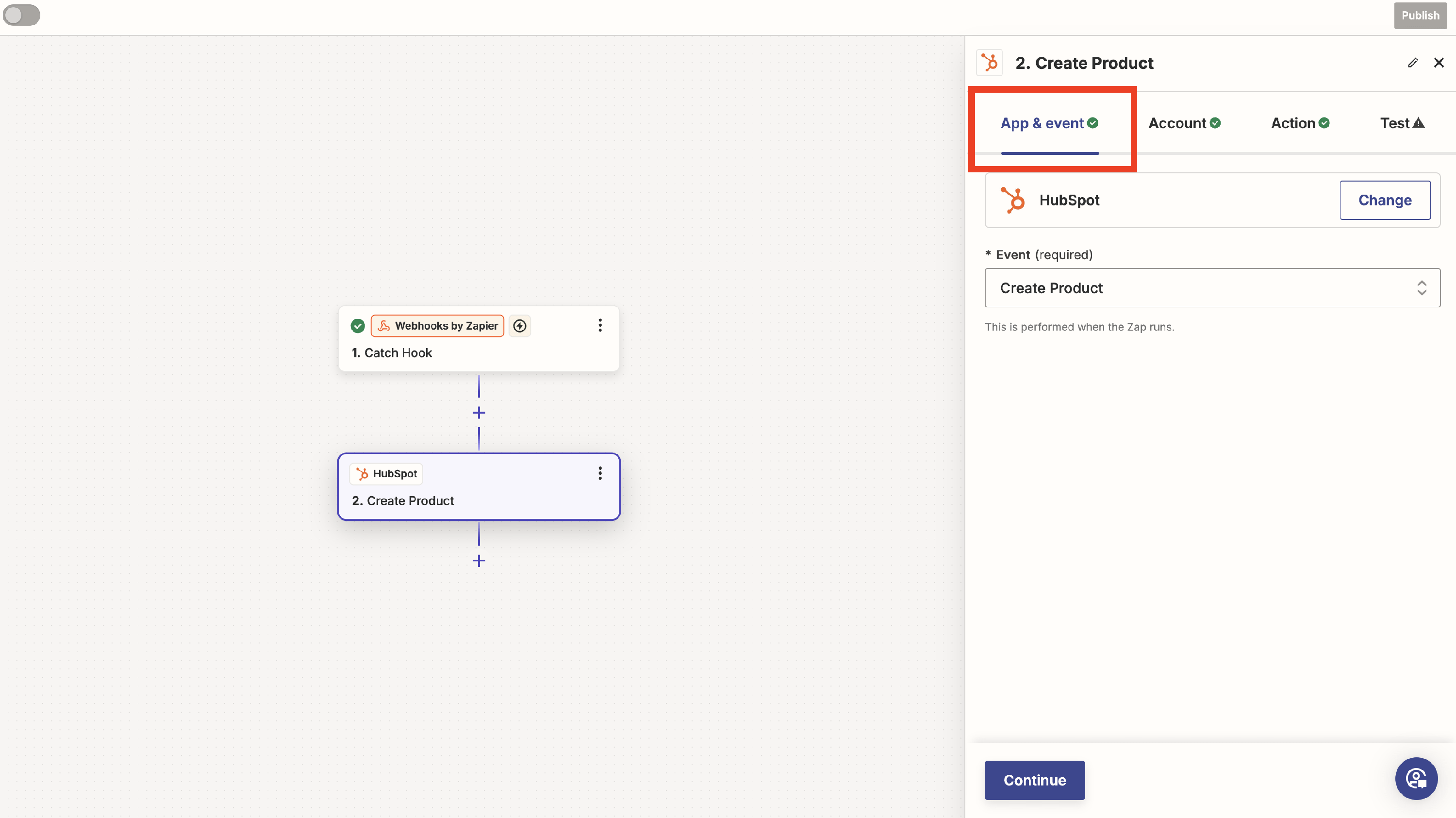Viewport: 1456px width, 818px height.
Task: Click the Event dropdown up-down arrows
Action: click(1421, 288)
